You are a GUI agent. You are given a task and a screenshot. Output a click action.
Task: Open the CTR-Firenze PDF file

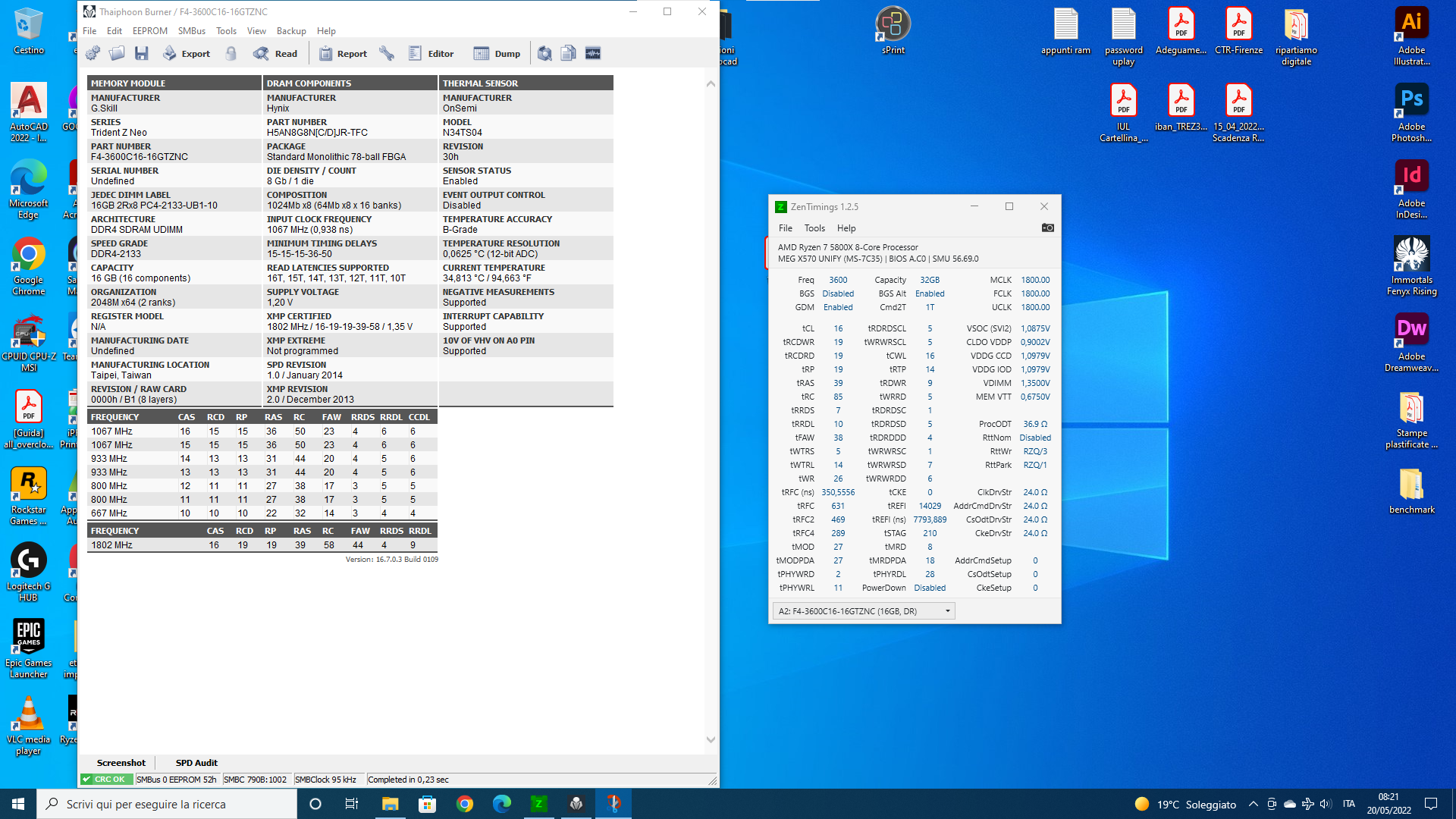point(1239,32)
